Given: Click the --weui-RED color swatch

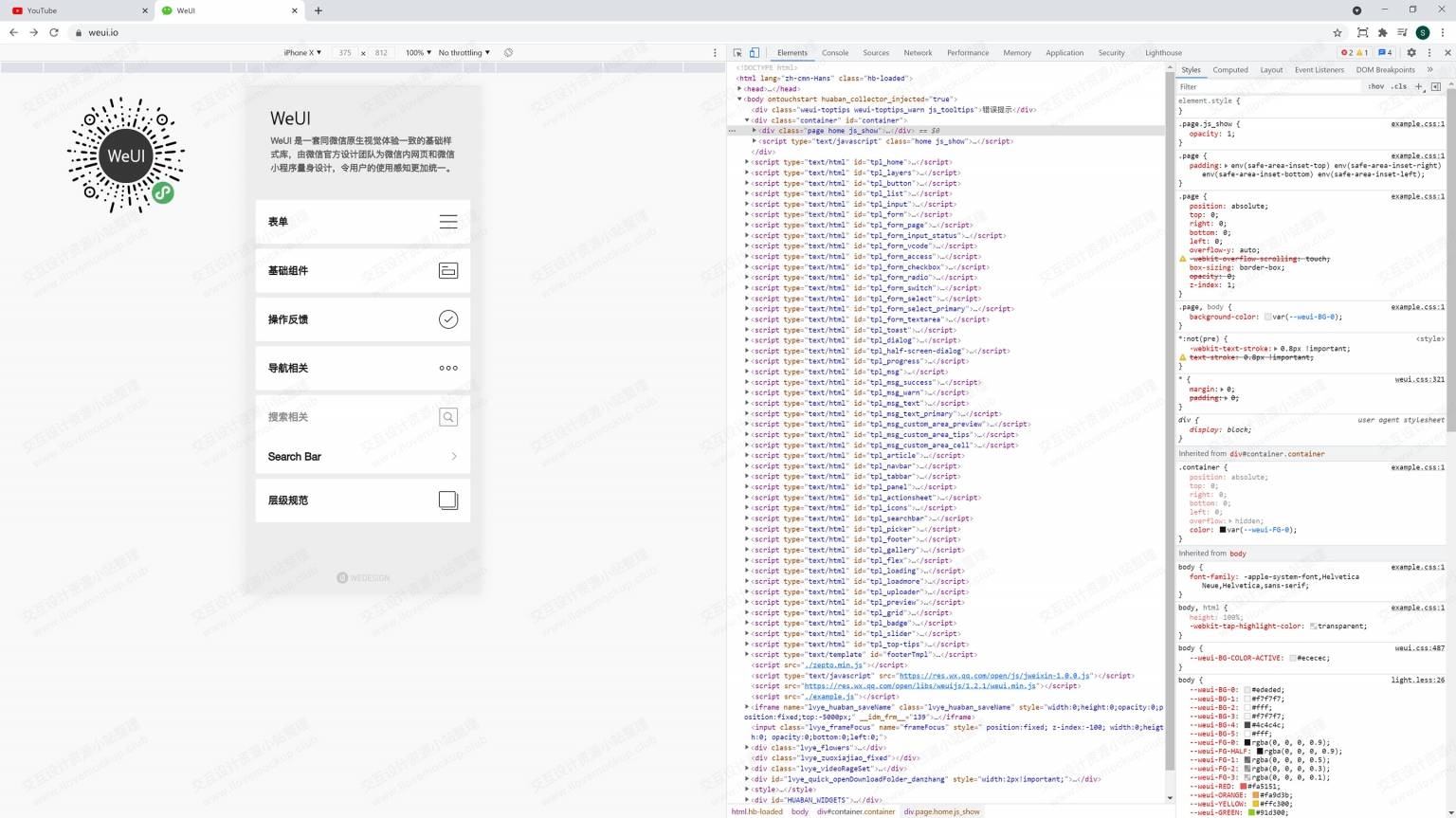Looking at the screenshot, I should [1244, 786].
